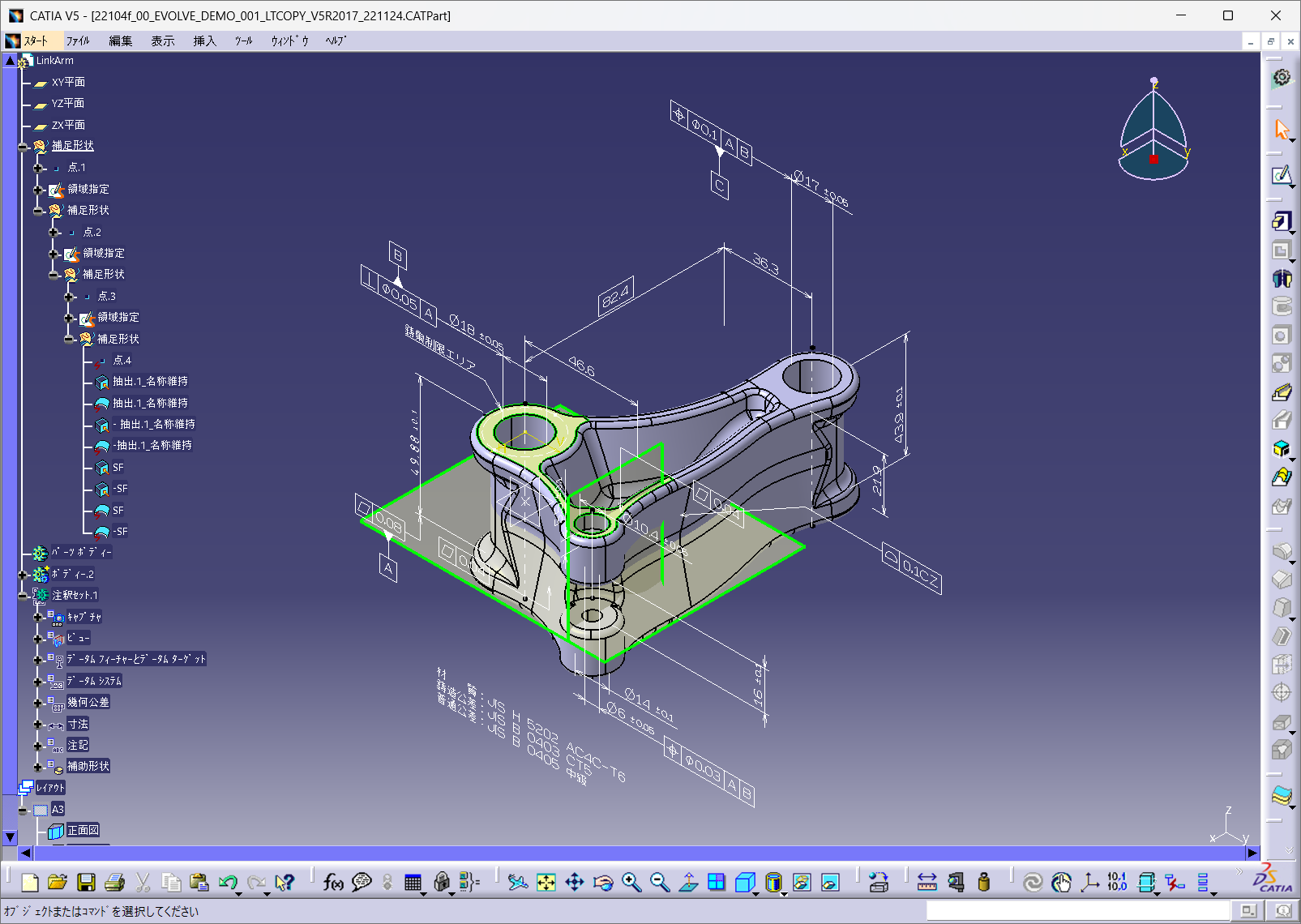
Task: Click Measure Inertia weight icon
Action: click(984, 882)
